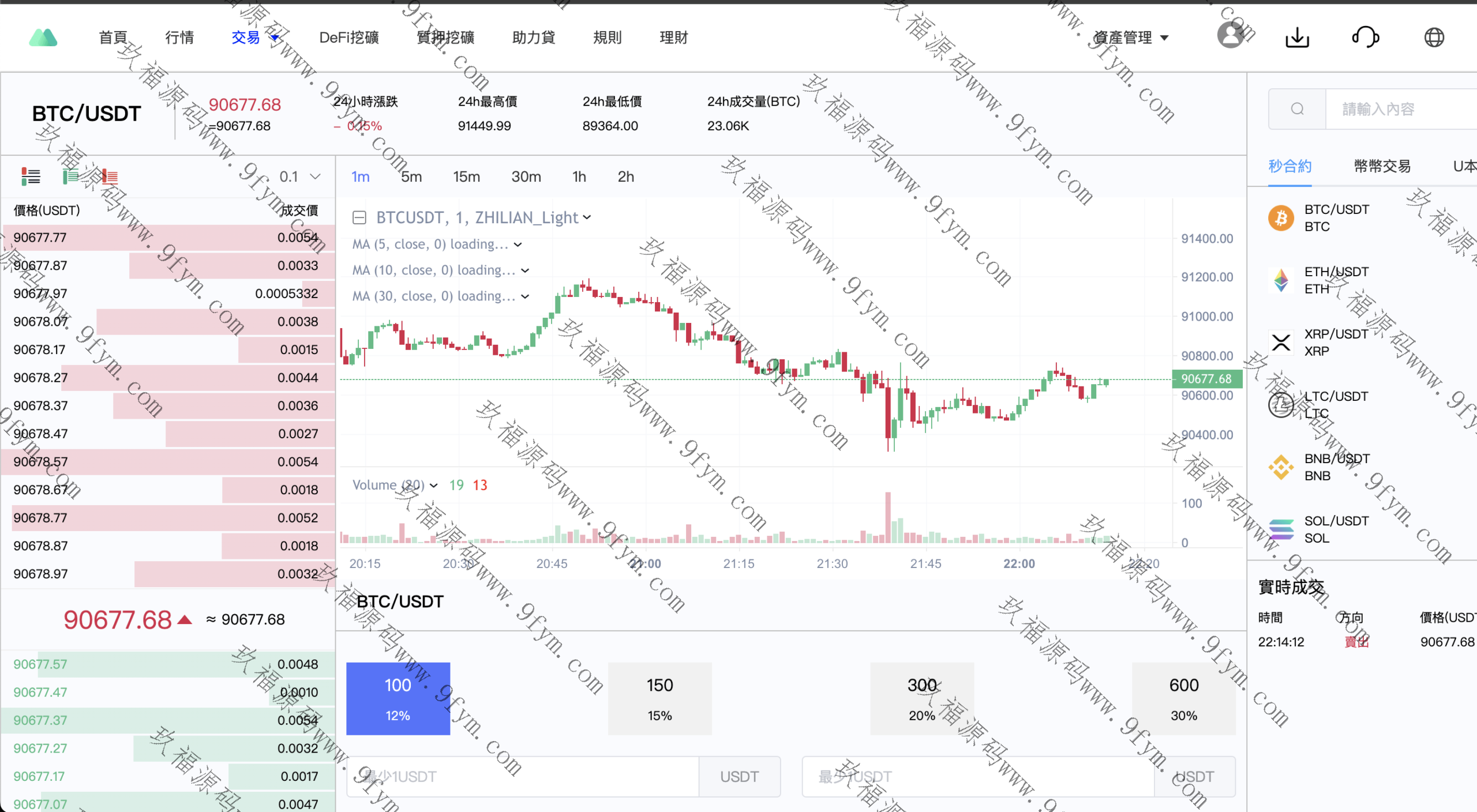This screenshot has width=1477, height=812.
Task: Expand the 資產管理 dropdown menu
Action: coord(1131,37)
